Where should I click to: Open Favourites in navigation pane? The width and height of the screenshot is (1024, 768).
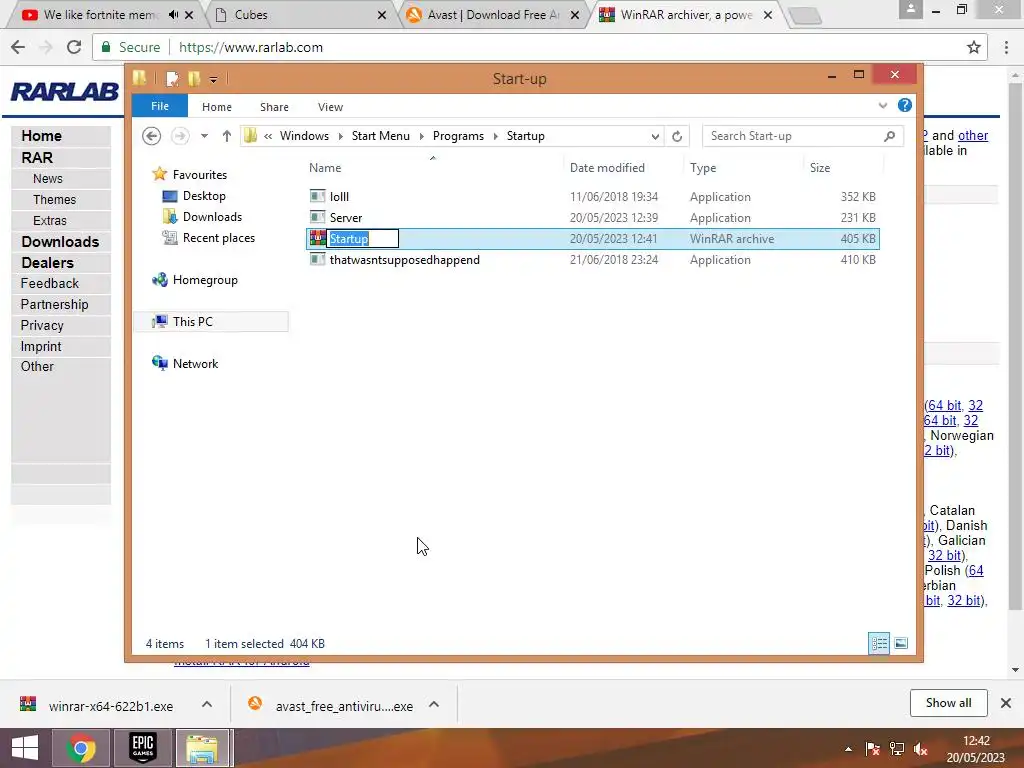[x=200, y=174]
